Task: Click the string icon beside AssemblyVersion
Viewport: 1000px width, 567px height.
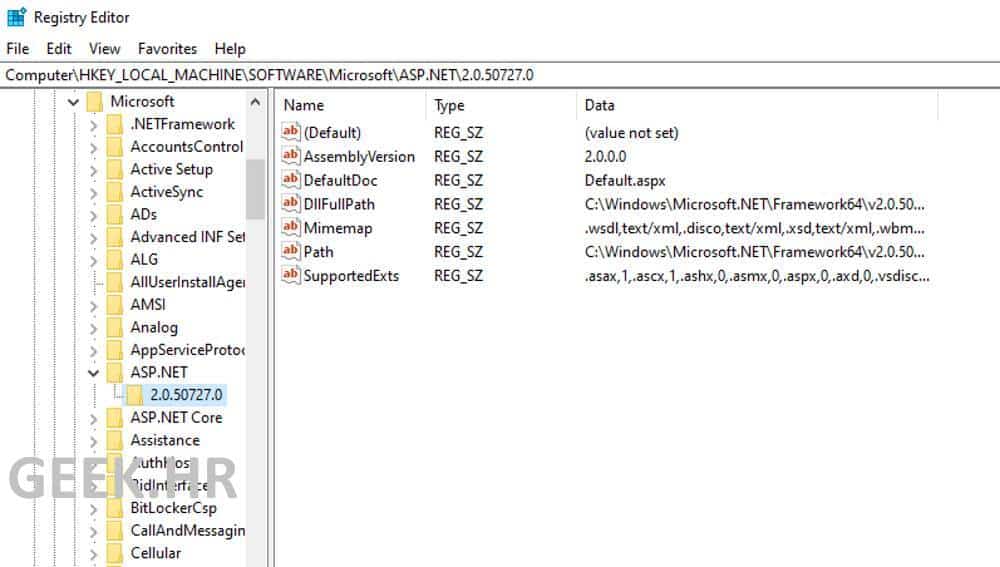Action: tap(291, 156)
